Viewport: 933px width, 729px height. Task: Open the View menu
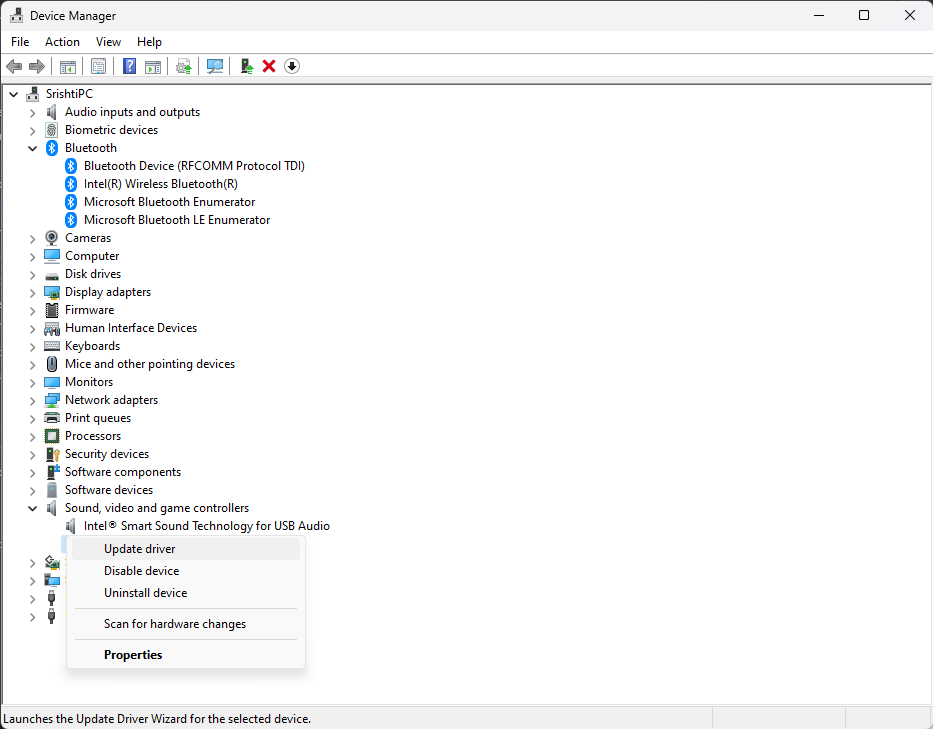click(x=108, y=42)
